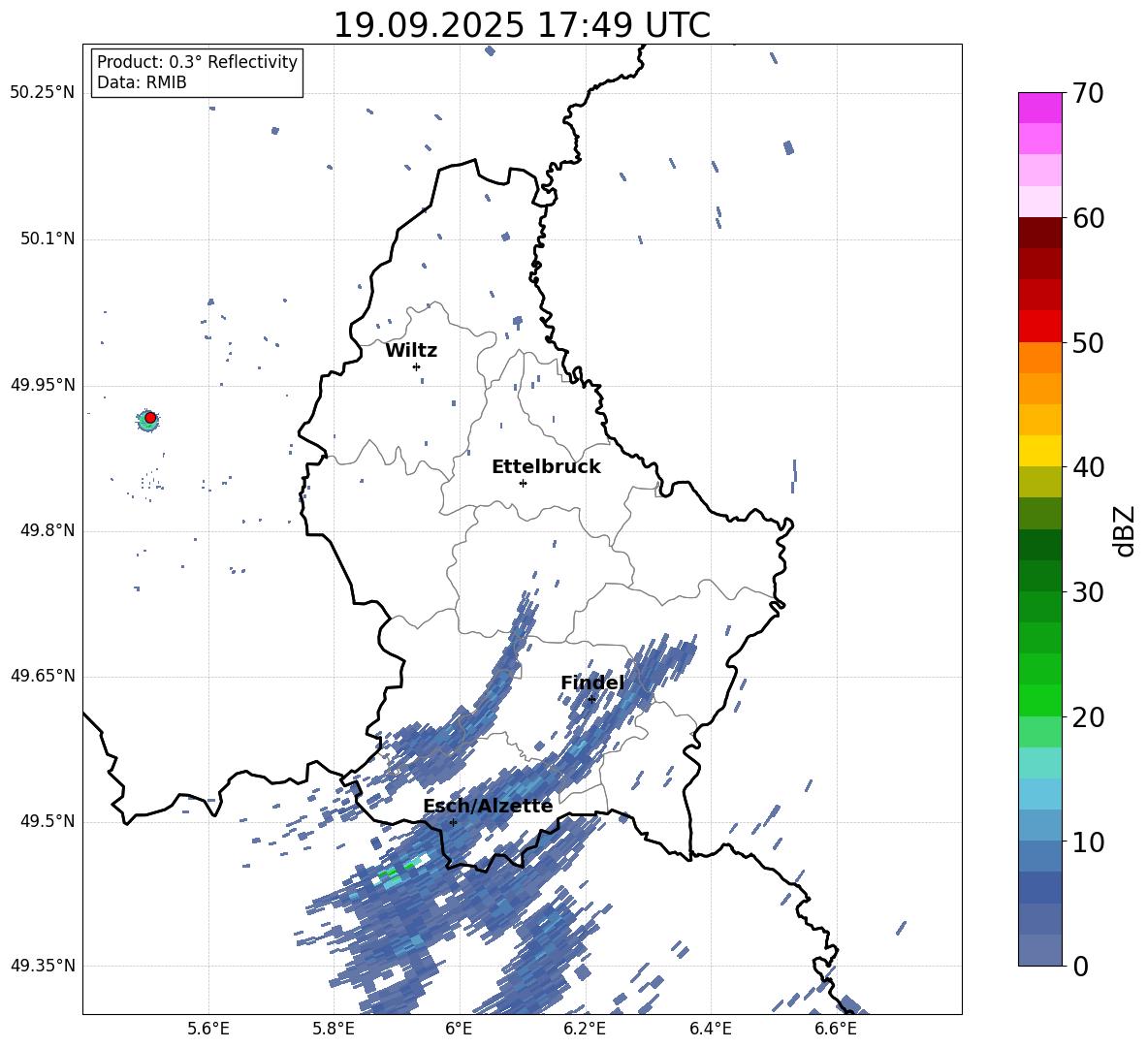Click the "Data: RMIB" label
Viewport: 1148px width, 1048px height.
[x=142, y=82]
